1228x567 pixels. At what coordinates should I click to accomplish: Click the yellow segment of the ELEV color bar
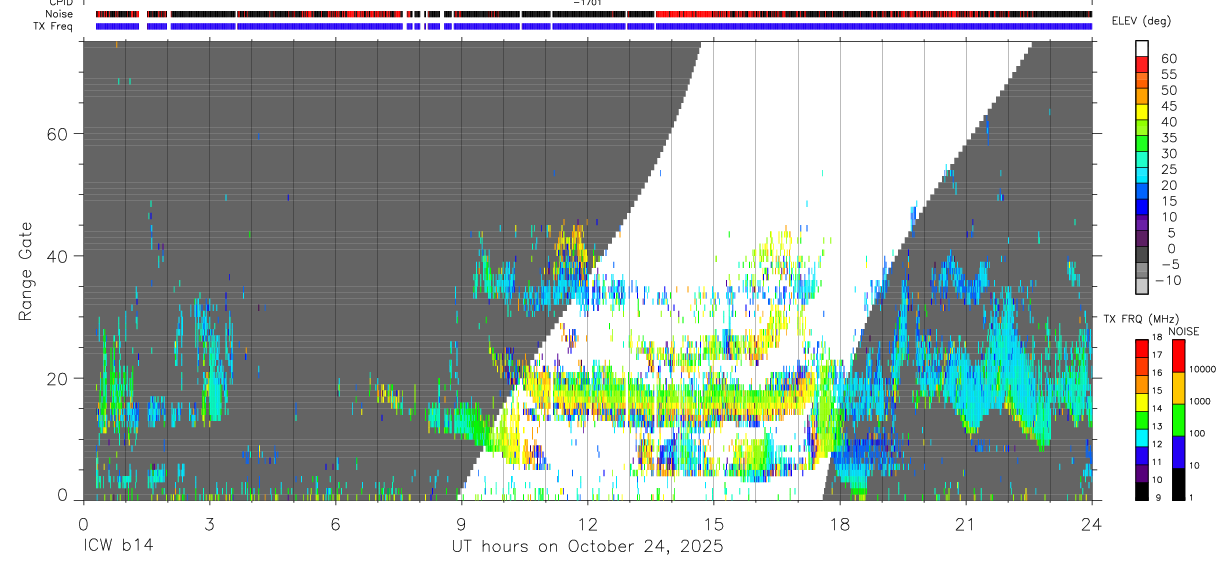point(1142,114)
